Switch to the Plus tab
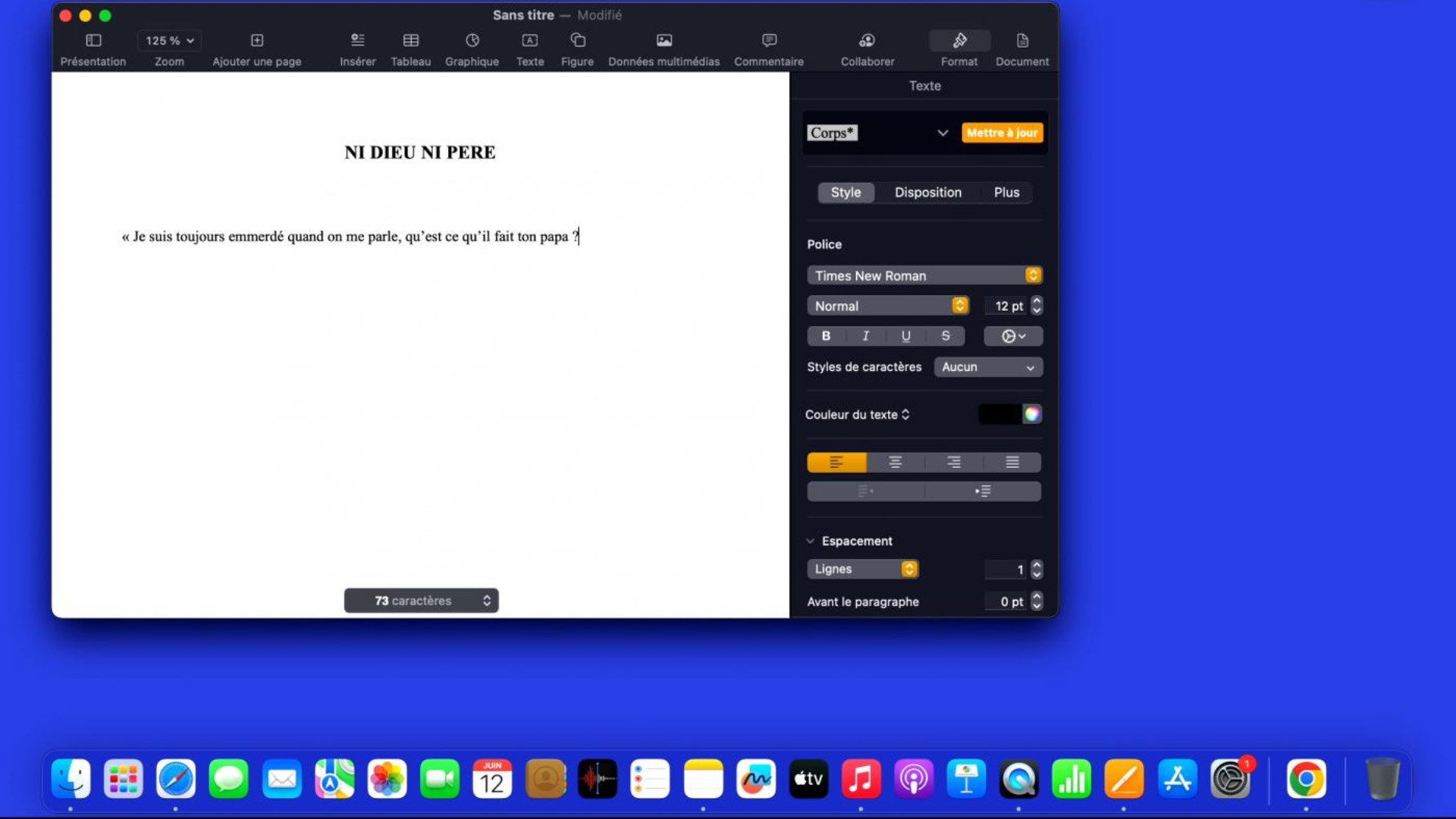1456x819 pixels. pyautogui.click(x=1006, y=193)
